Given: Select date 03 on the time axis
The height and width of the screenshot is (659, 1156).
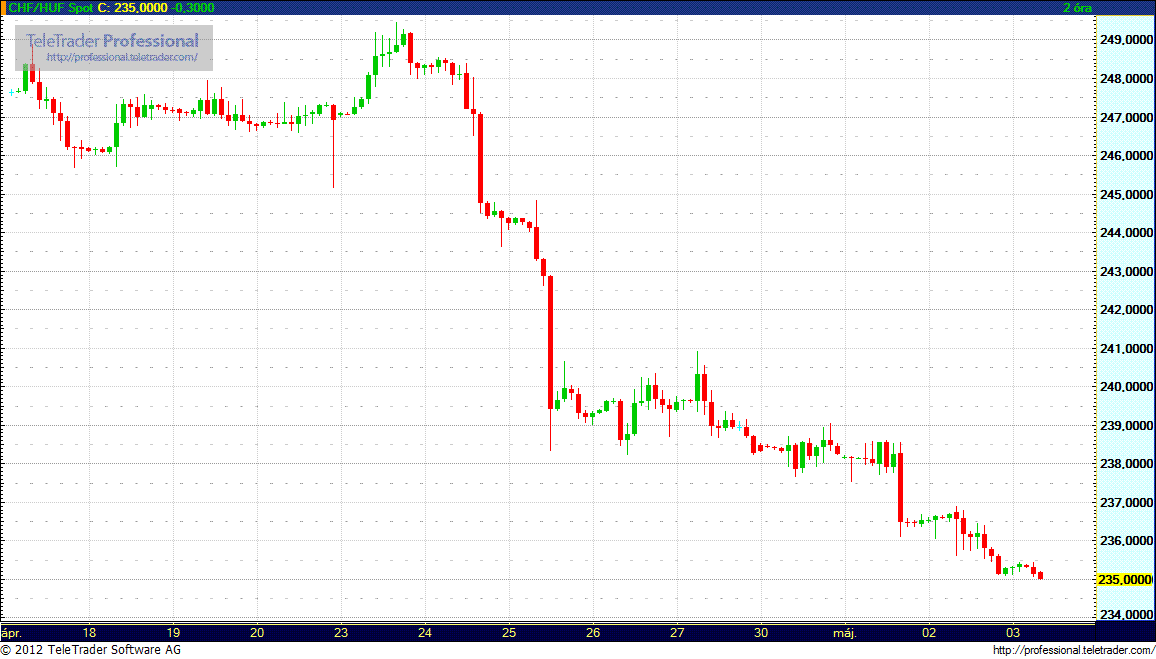Looking at the screenshot, I should [1013, 632].
